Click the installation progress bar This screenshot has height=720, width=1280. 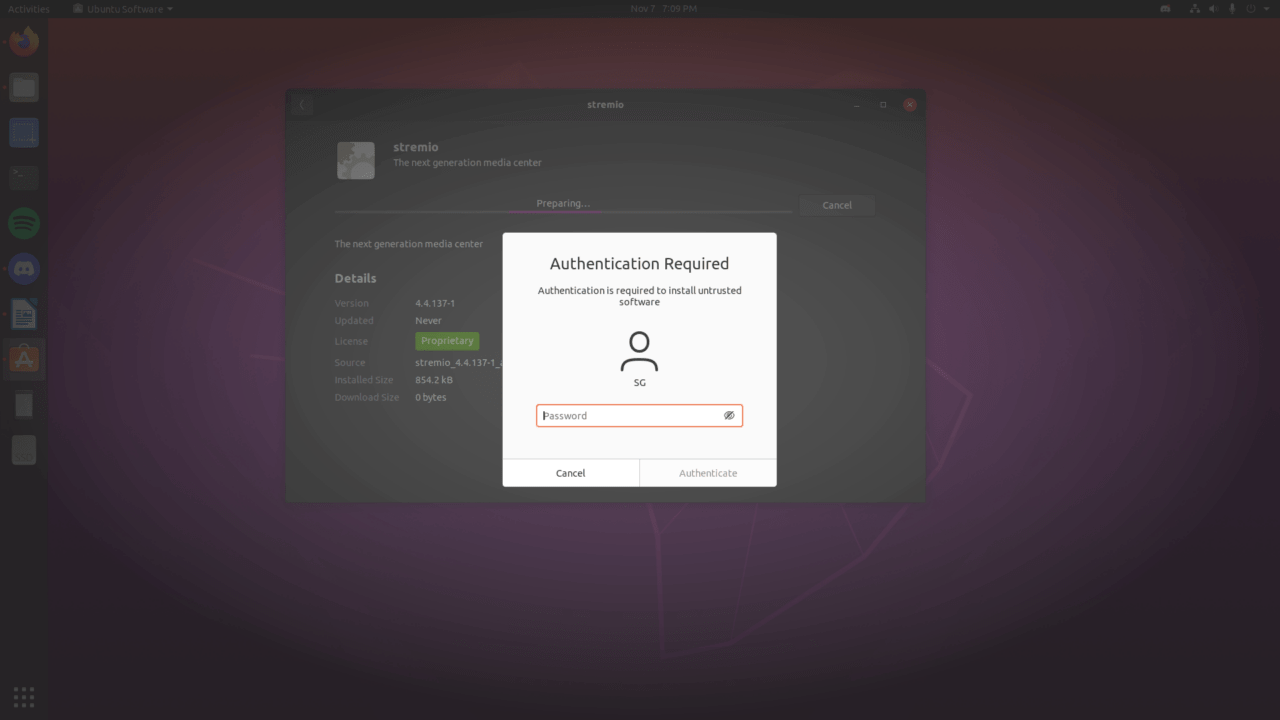[x=563, y=212]
